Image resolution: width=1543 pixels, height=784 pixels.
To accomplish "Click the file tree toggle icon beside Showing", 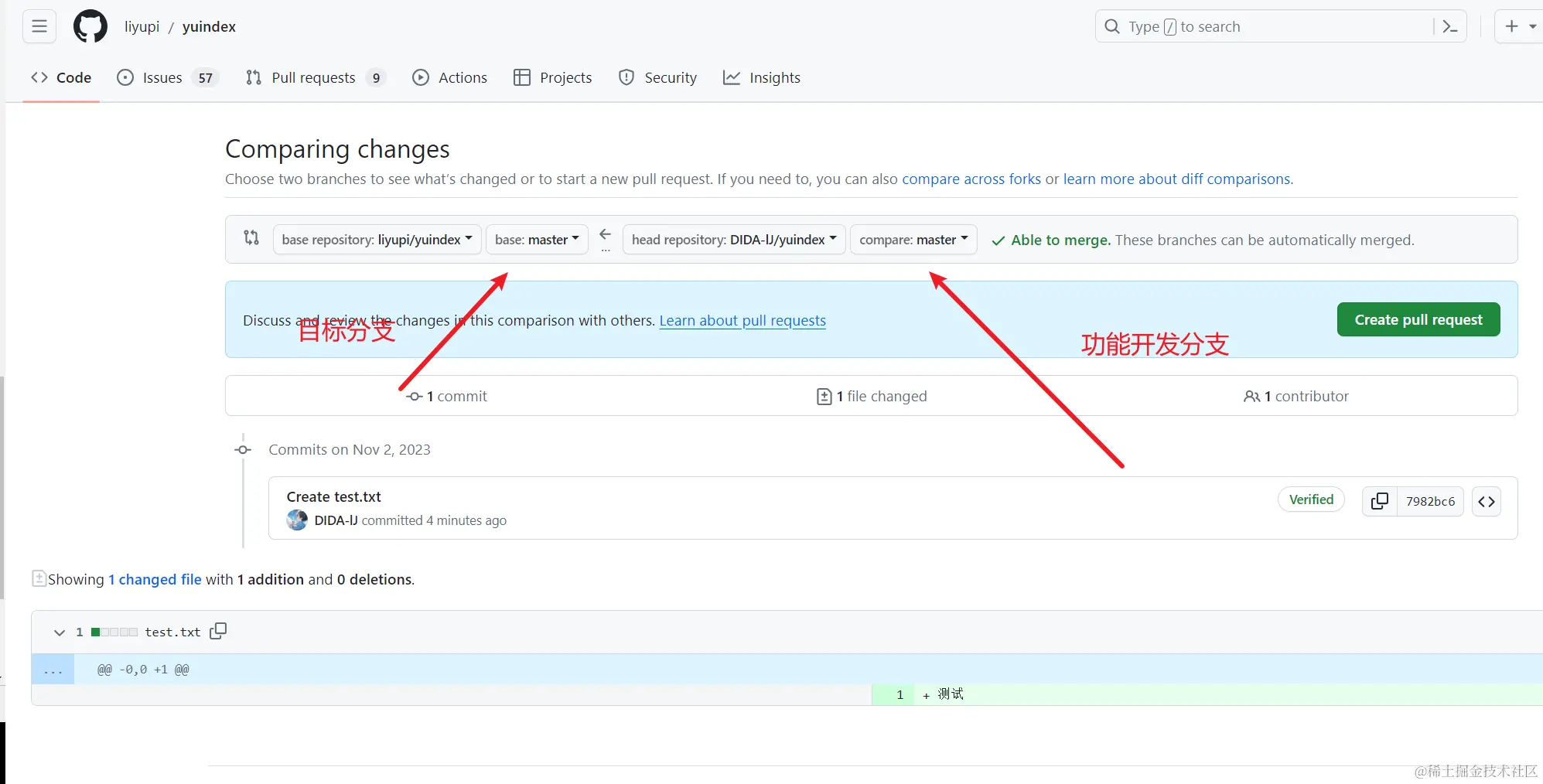I will pos(39,578).
